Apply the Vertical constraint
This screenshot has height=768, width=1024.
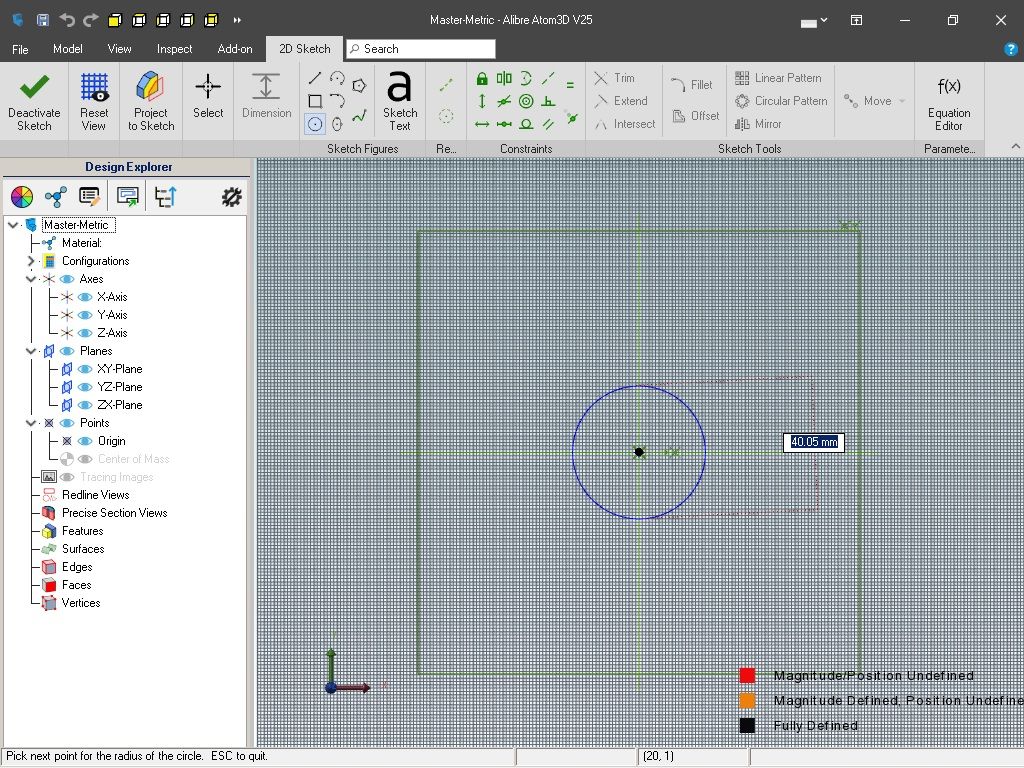(x=482, y=101)
